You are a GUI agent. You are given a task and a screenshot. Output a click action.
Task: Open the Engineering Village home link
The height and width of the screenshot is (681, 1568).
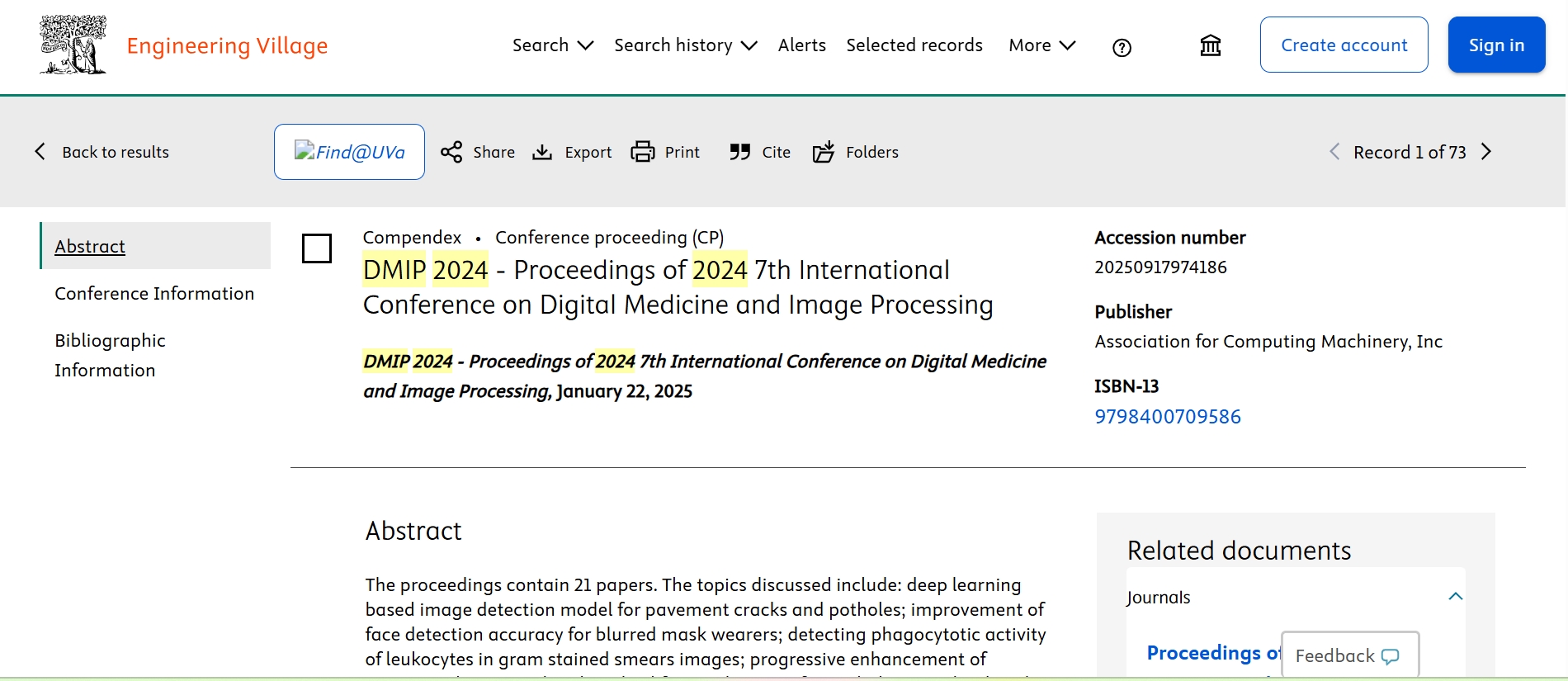[227, 45]
